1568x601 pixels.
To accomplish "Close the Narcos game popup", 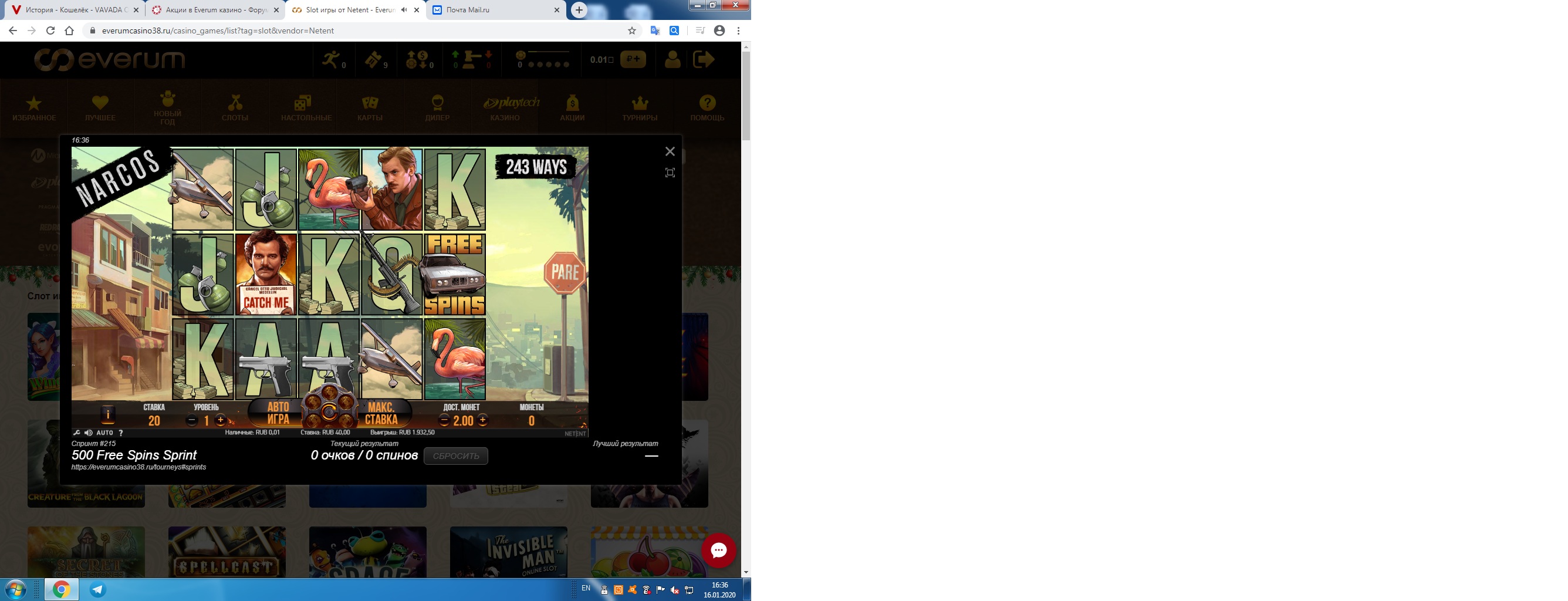I will [x=670, y=151].
